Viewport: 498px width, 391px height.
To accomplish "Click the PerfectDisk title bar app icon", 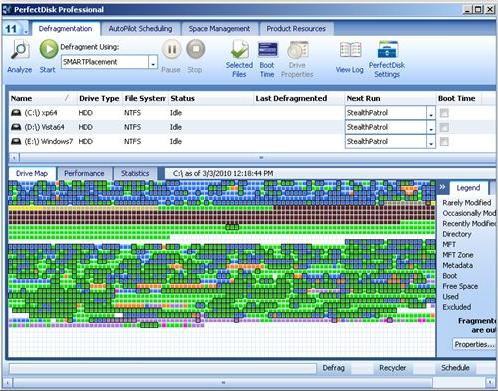I will coord(7,10).
